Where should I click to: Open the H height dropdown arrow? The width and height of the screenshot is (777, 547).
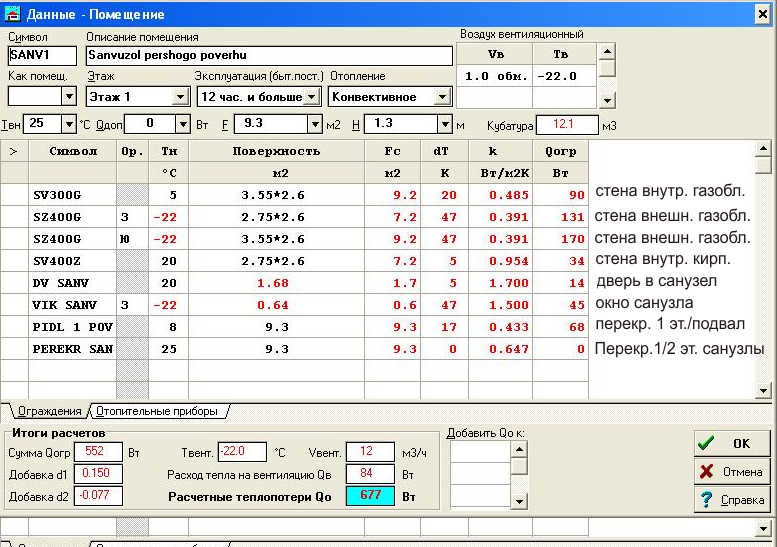(444, 124)
